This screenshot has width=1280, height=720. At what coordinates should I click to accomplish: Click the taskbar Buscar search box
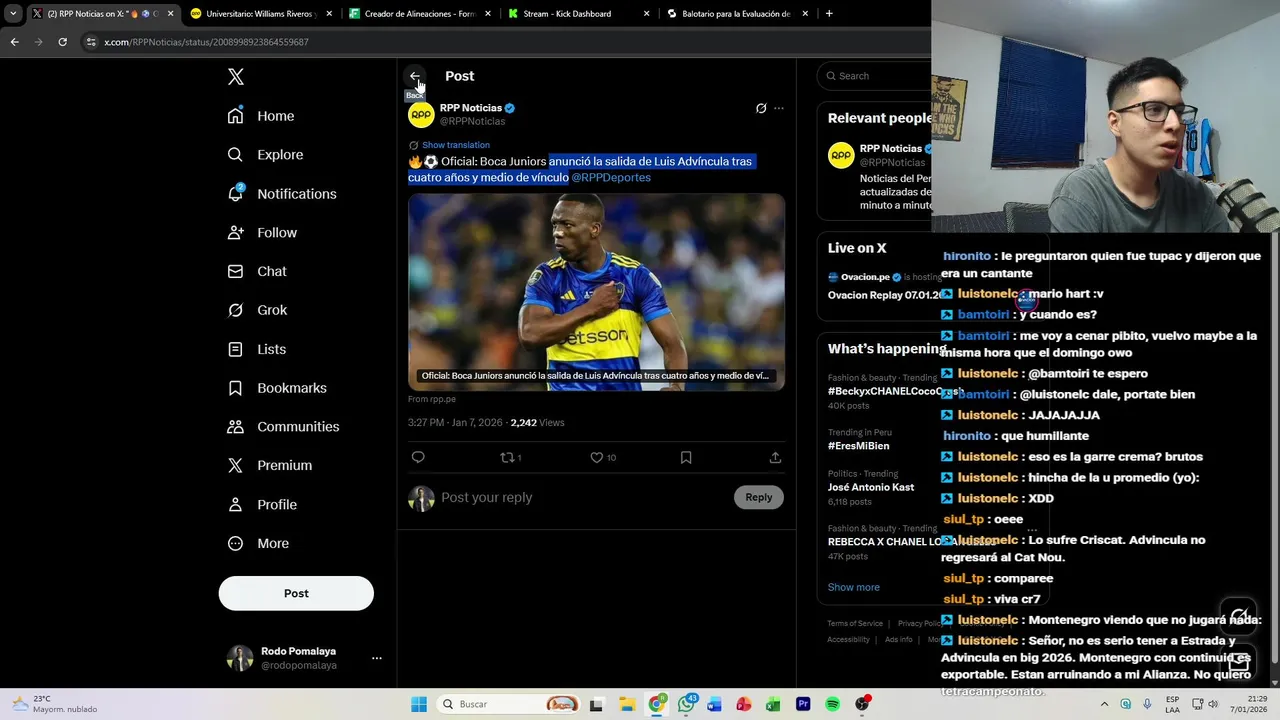pos(508,704)
